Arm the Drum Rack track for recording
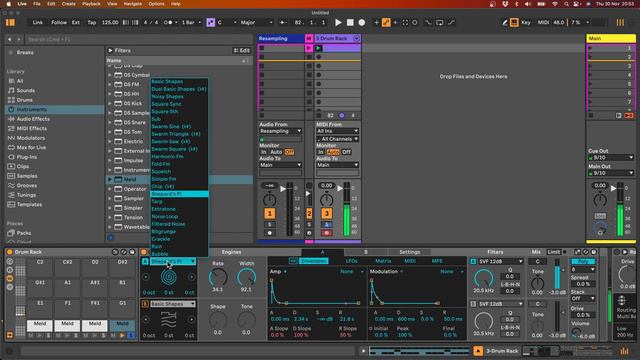The height and width of the screenshot is (360, 640). point(327,233)
